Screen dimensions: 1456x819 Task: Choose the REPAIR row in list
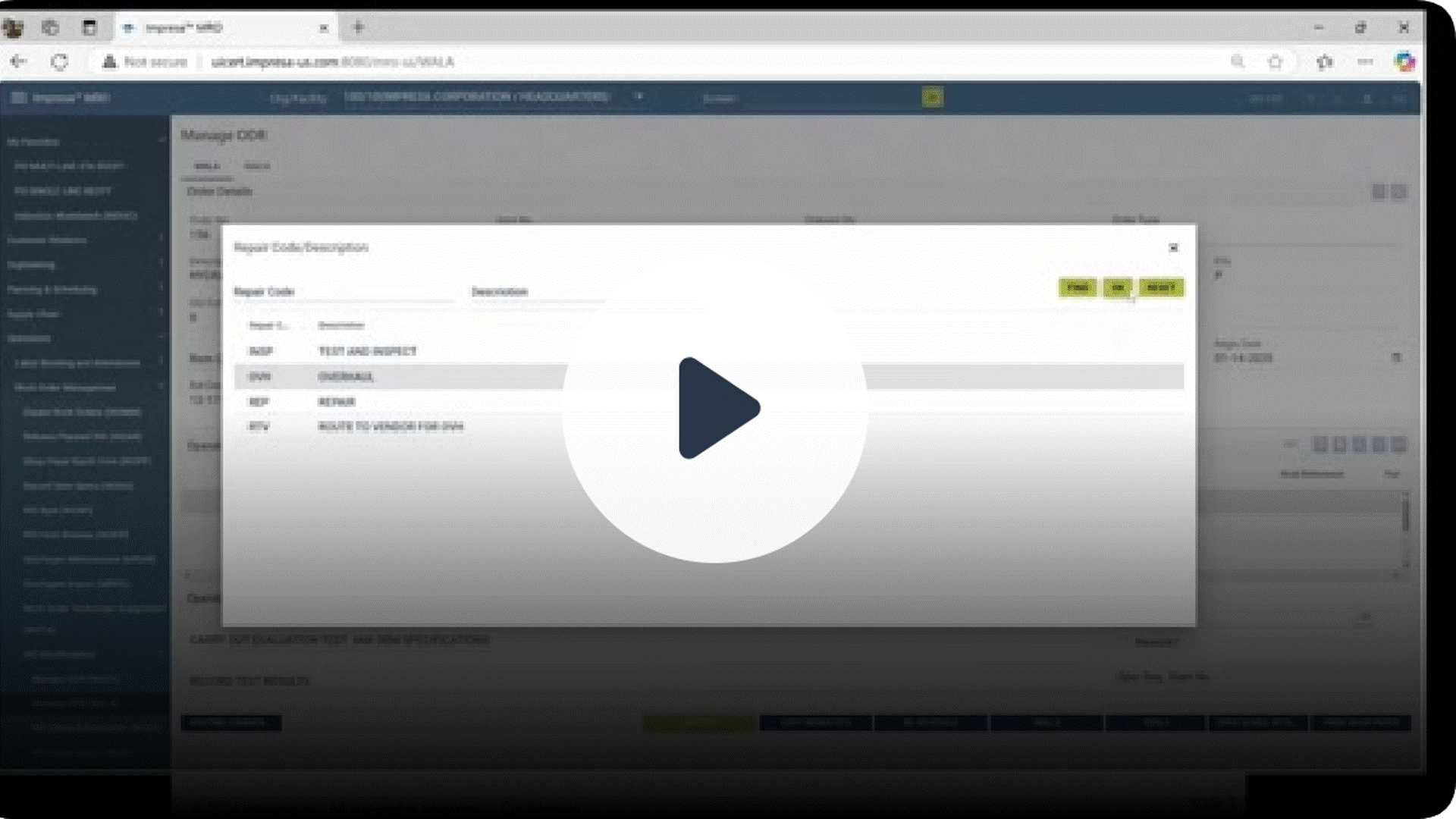coord(337,402)
